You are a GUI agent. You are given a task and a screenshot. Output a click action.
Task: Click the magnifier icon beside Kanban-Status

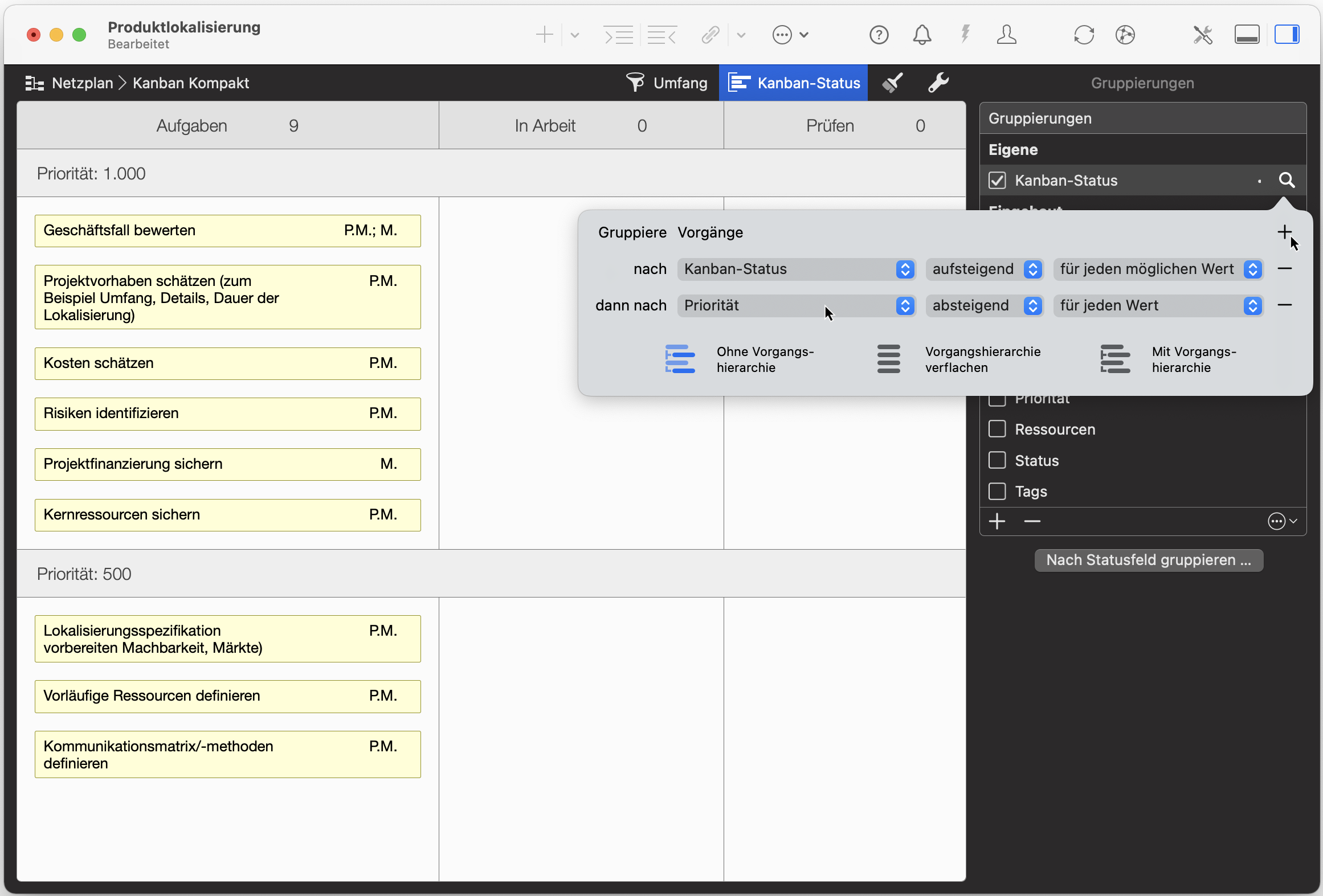1287,181
